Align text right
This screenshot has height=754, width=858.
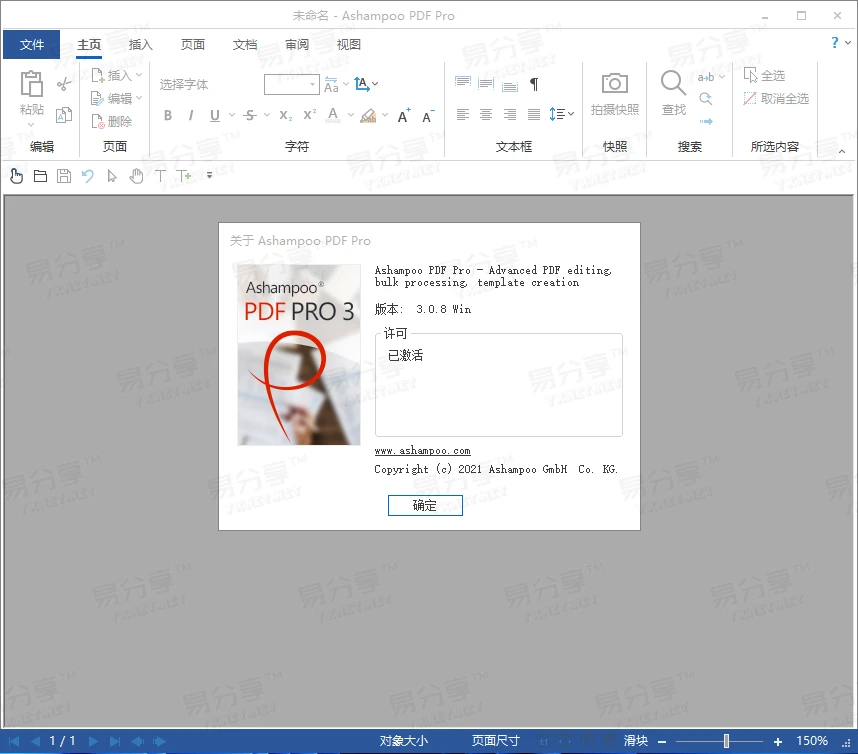coord(509,114)
